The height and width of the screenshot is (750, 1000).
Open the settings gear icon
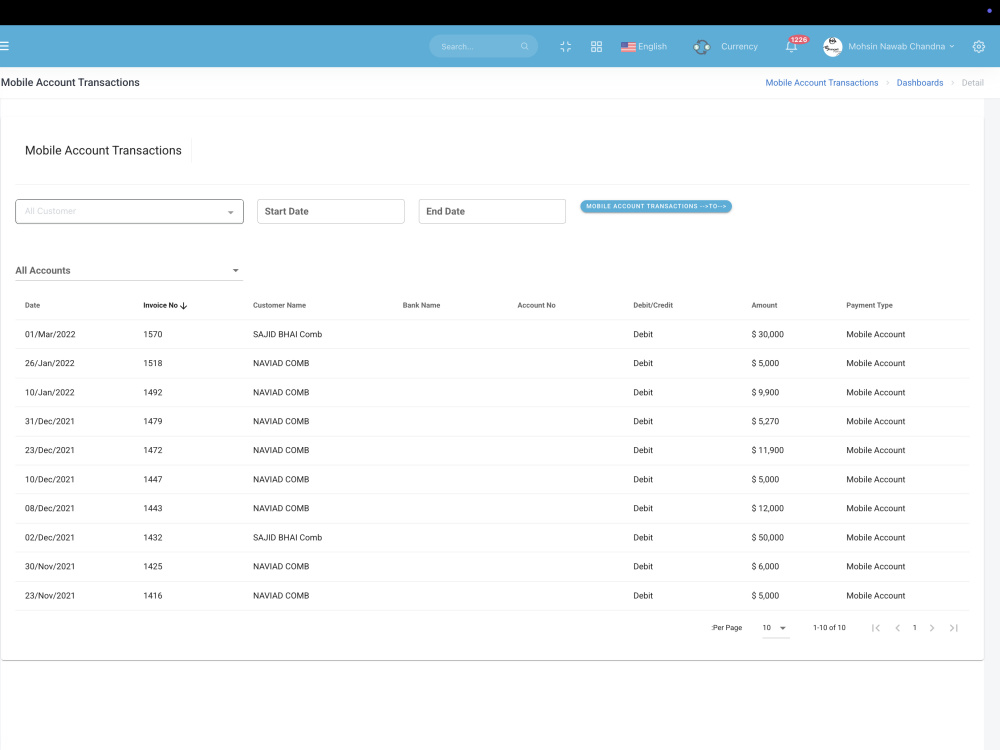[x=979, y=47]
